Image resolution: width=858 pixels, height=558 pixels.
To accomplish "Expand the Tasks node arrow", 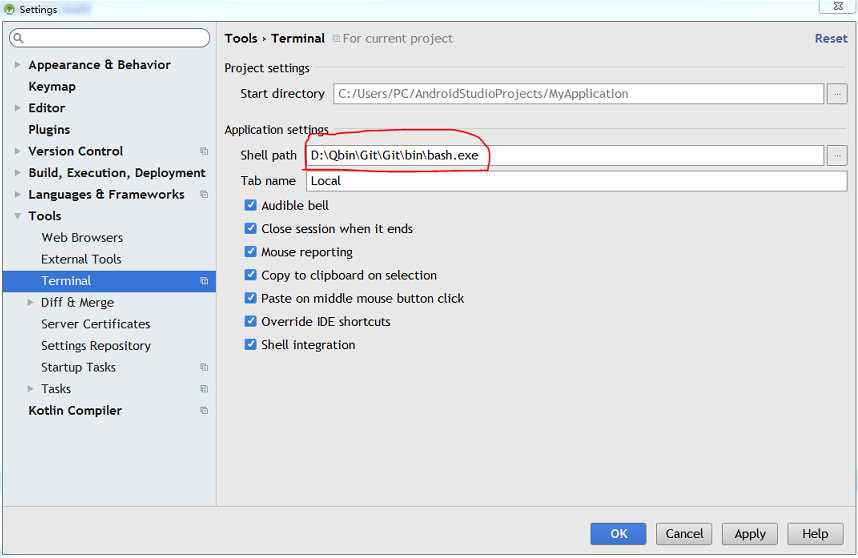I will point(31,389).
